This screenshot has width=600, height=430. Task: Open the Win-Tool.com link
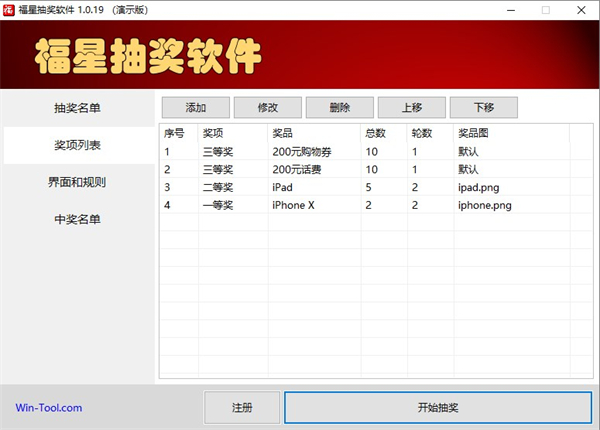click(x=49, y=408)
